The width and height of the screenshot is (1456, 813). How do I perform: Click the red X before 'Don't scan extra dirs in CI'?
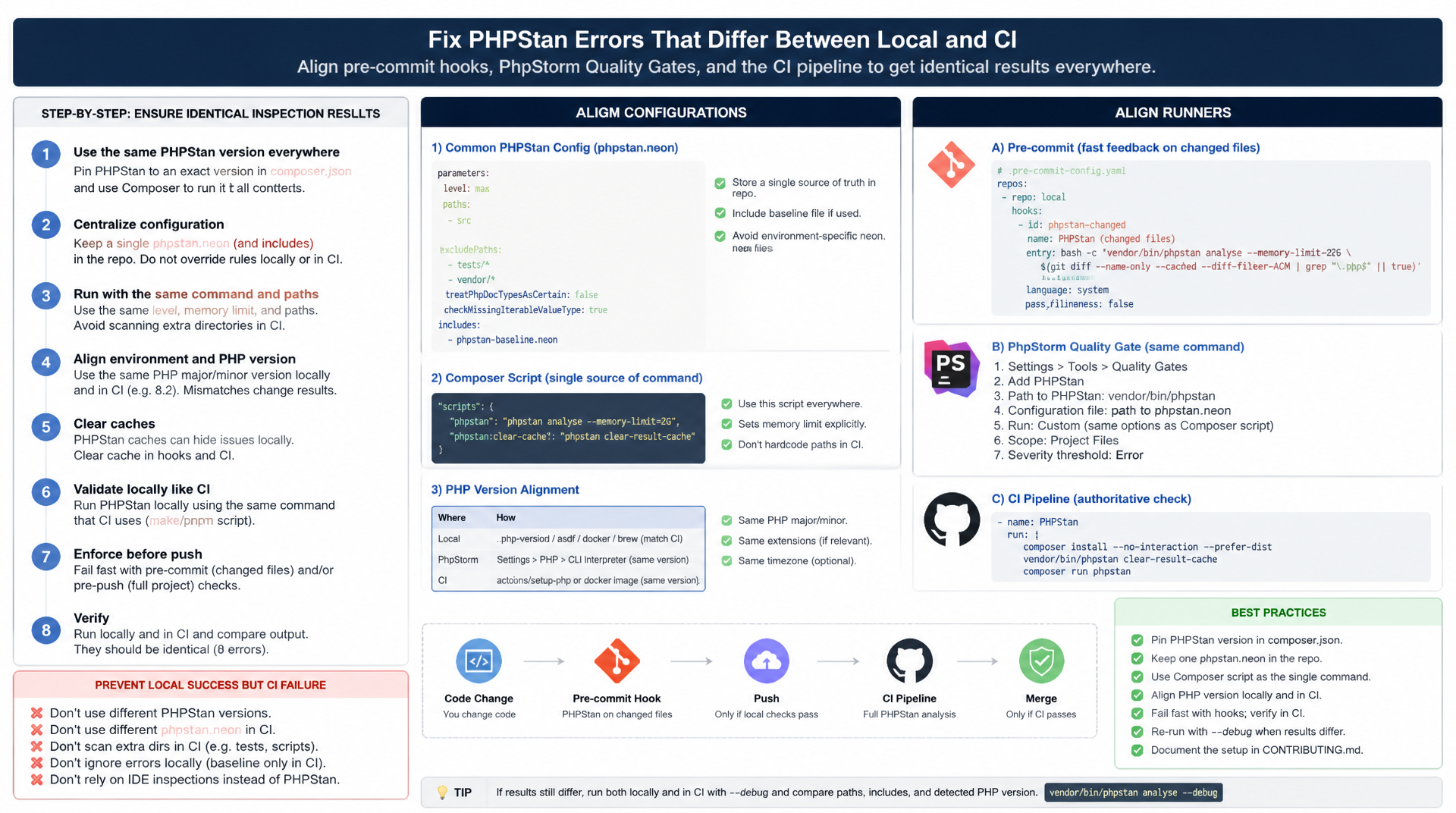[36, 746]
